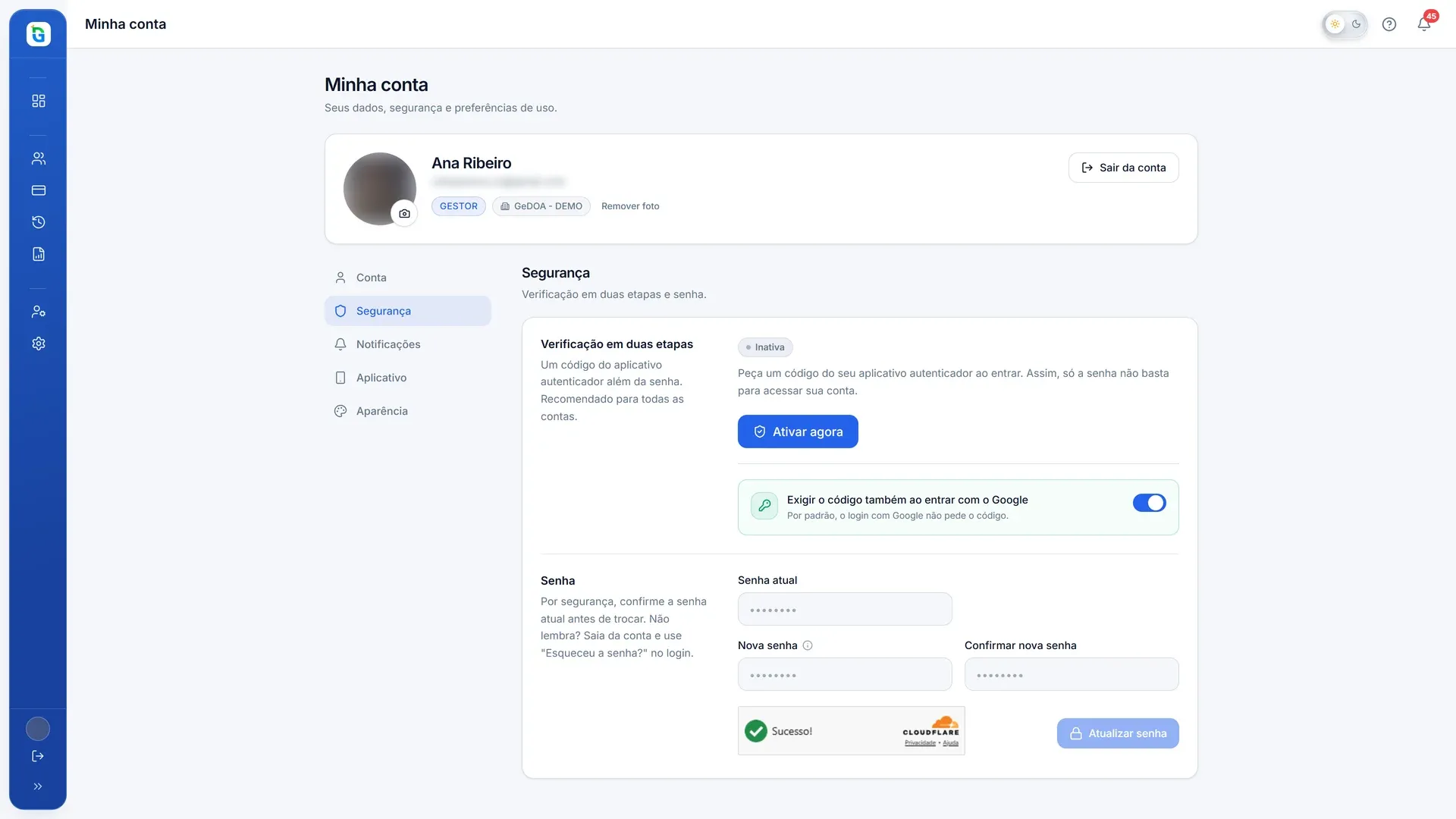Viewport: 1456px width, 819px height.
Task: Click the info icon next to Nova senha
Action: 808,645
